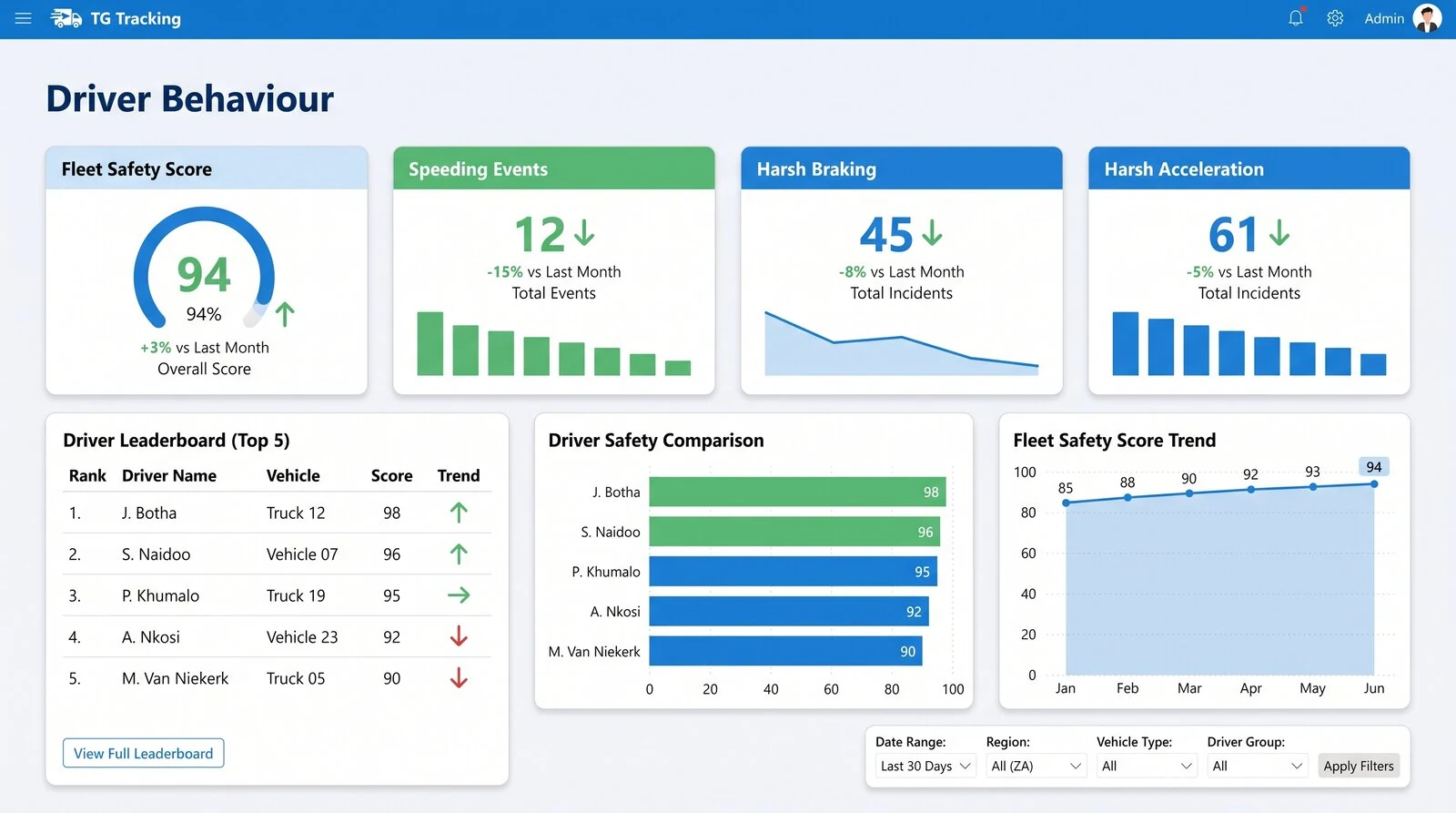The width and height of the screenshot is (1456, 813).
Task: Click the -15% vs Last Month text
Action: click(x=553, y=271)
